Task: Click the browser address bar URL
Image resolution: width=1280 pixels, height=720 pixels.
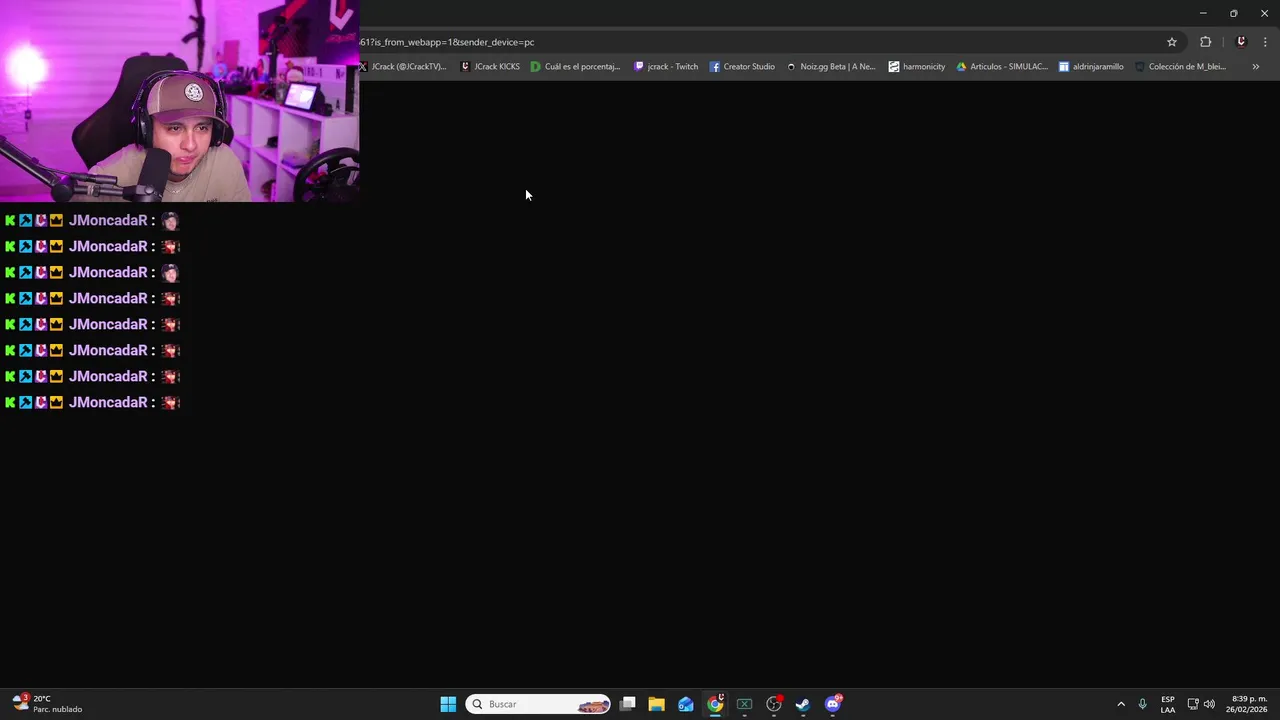Action: pos(447,42)
